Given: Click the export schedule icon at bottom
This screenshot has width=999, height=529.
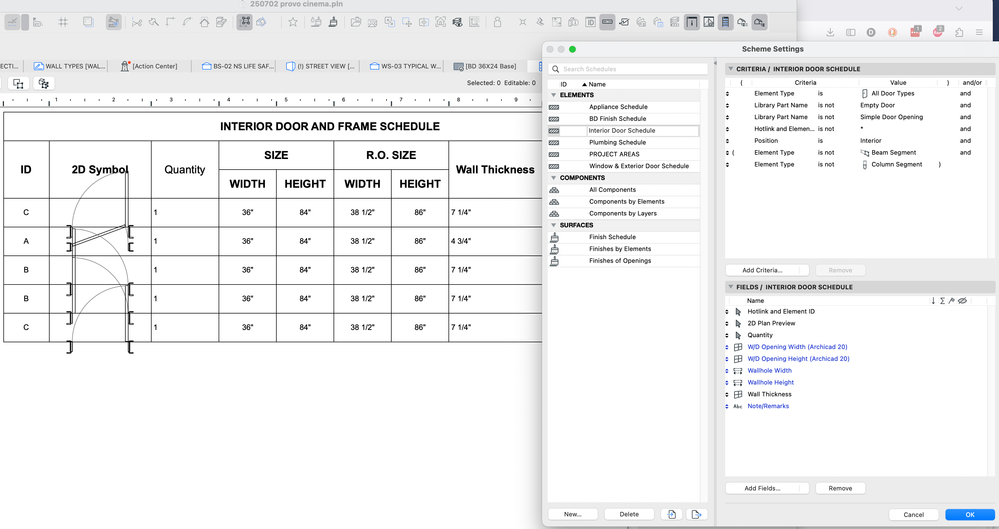Looking at the screenshot, I should tap(696, 514).
